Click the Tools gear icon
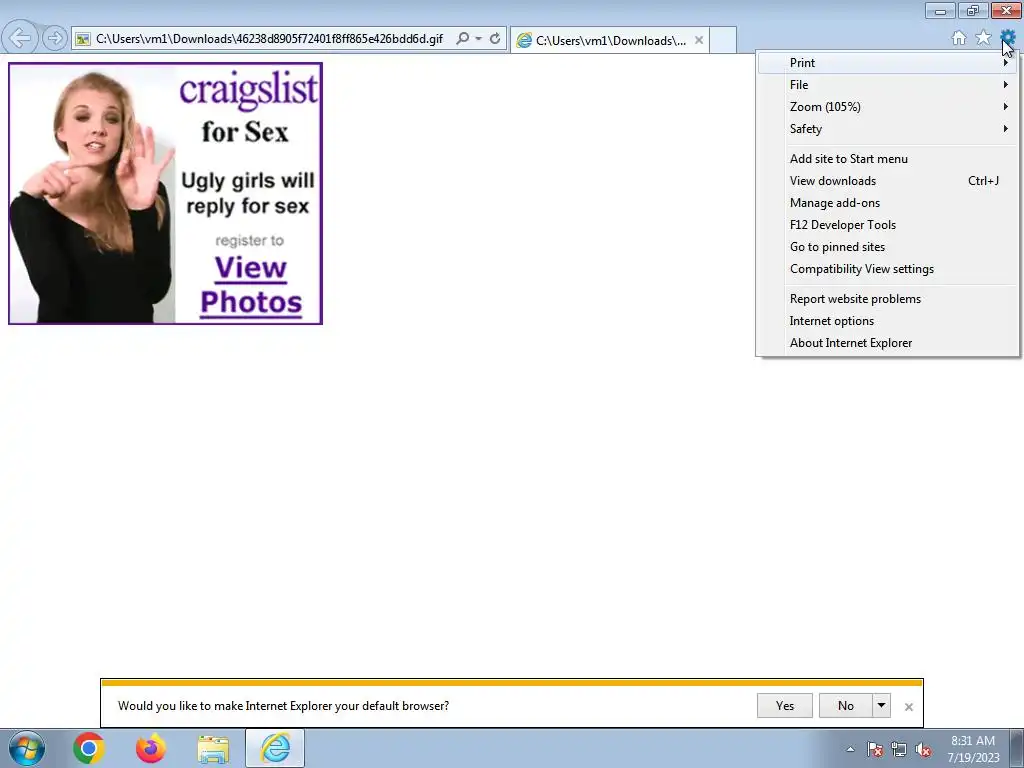The image size is (1024, 768). click(x=1008, y=38)
